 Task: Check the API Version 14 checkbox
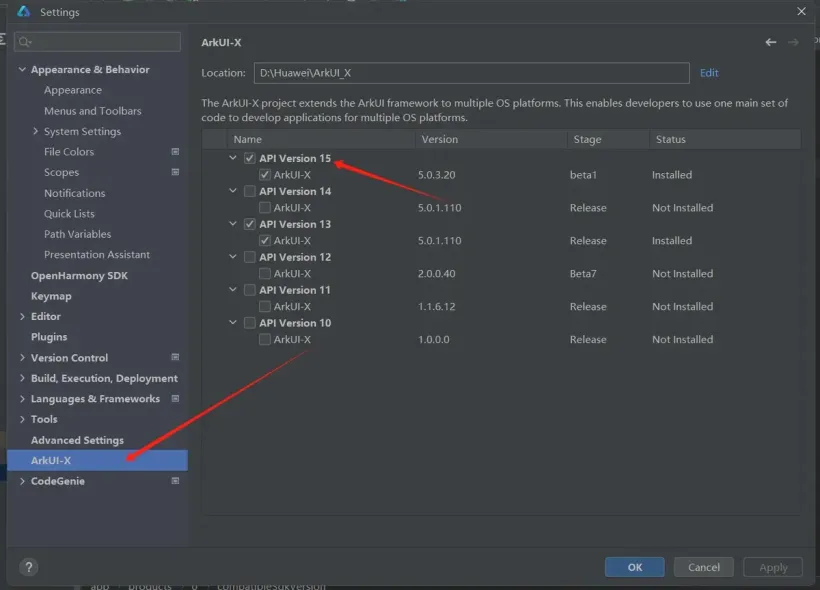(250, 191)
